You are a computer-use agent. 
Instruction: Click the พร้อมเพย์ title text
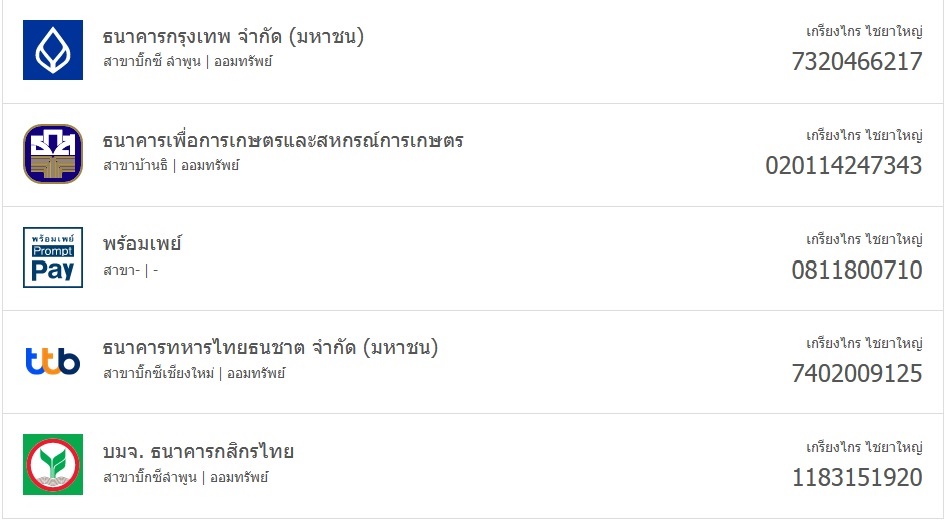[x=142, y=243]
